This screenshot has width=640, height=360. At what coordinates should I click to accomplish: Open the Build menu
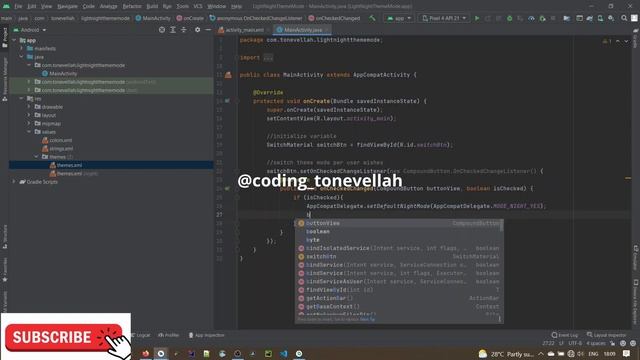coord(152,6)
